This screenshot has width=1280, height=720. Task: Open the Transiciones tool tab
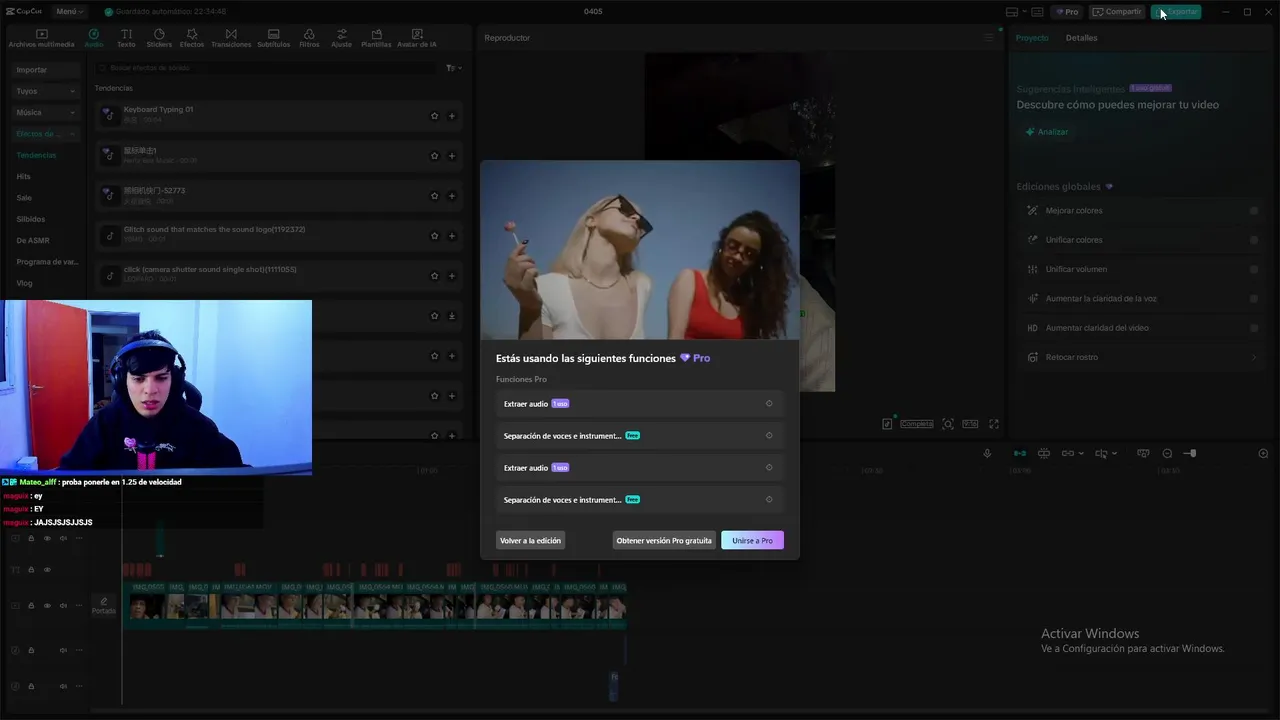231,39
